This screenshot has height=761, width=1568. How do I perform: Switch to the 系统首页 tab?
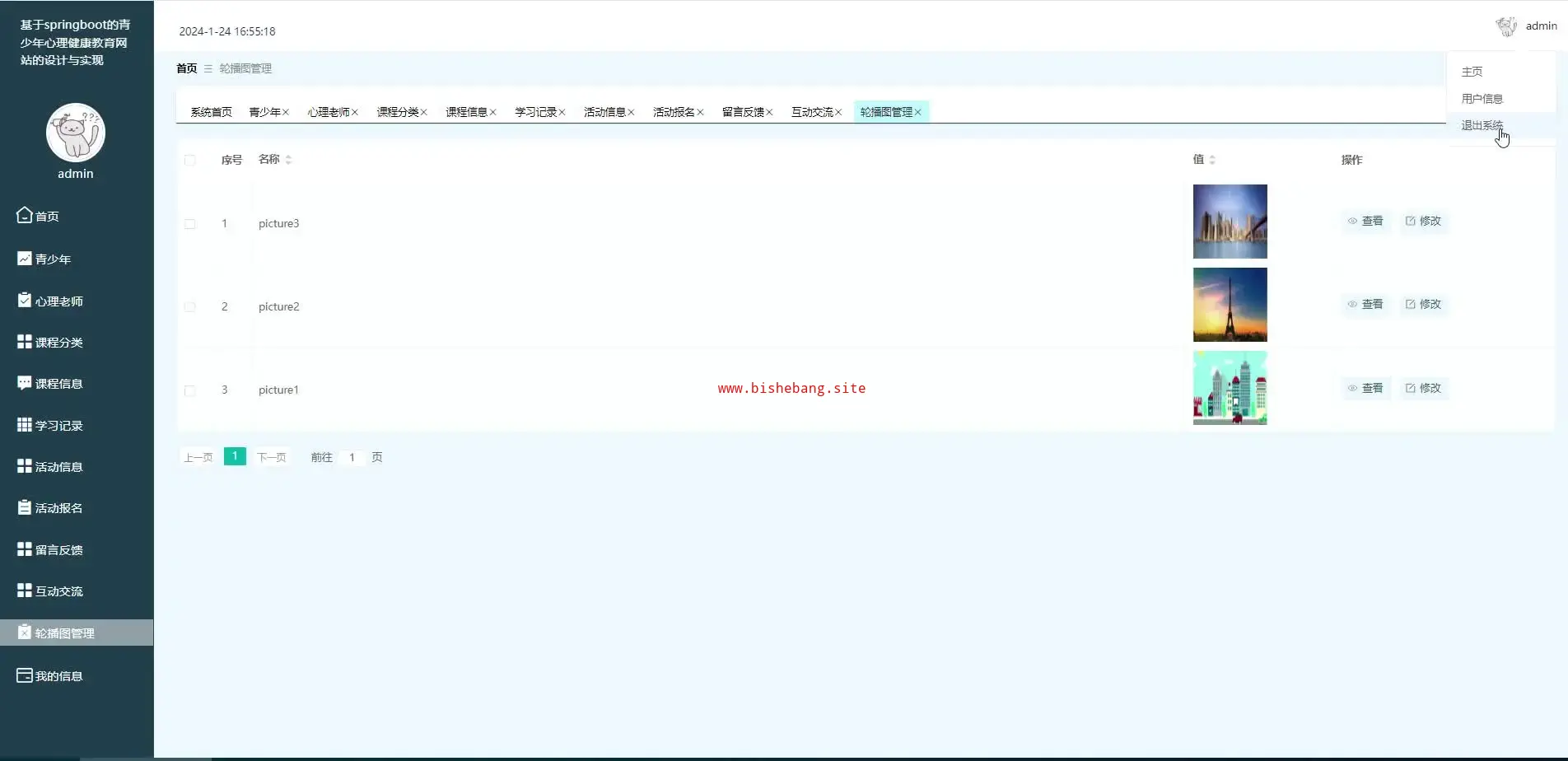[x=212, y=112]
